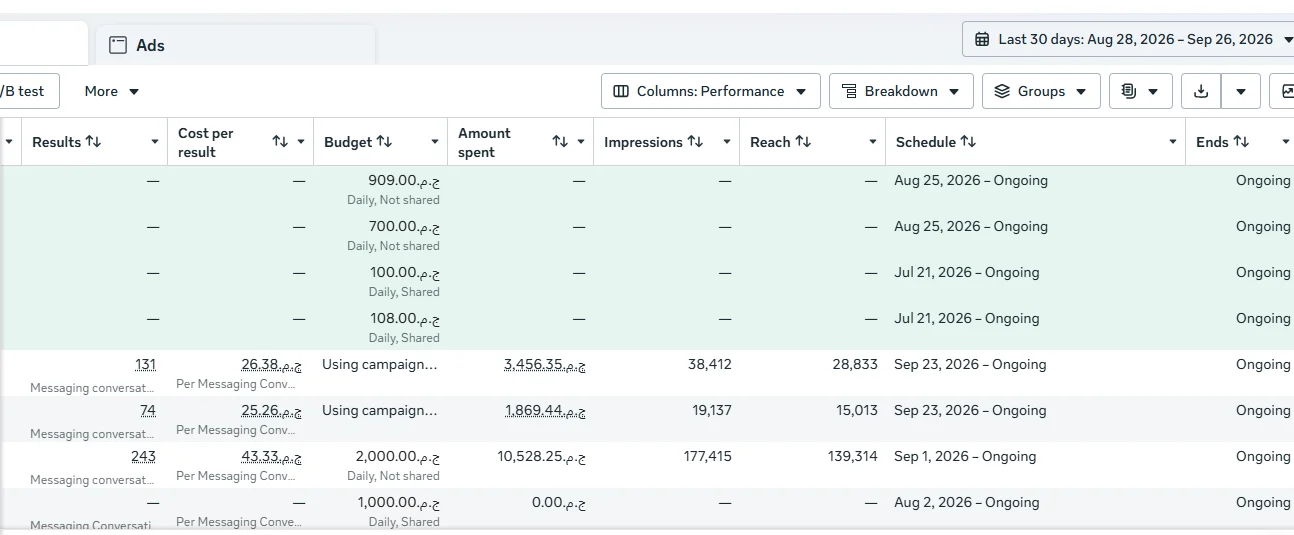Screen dimensions: 1294x535
Task: Open Ends column menu arrow
Action: tap(1286, 142)
